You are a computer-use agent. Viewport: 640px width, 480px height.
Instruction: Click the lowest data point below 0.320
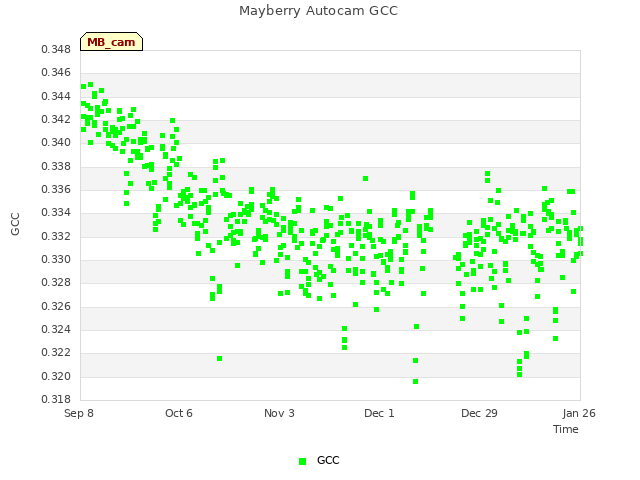click(x=416, y=382)
